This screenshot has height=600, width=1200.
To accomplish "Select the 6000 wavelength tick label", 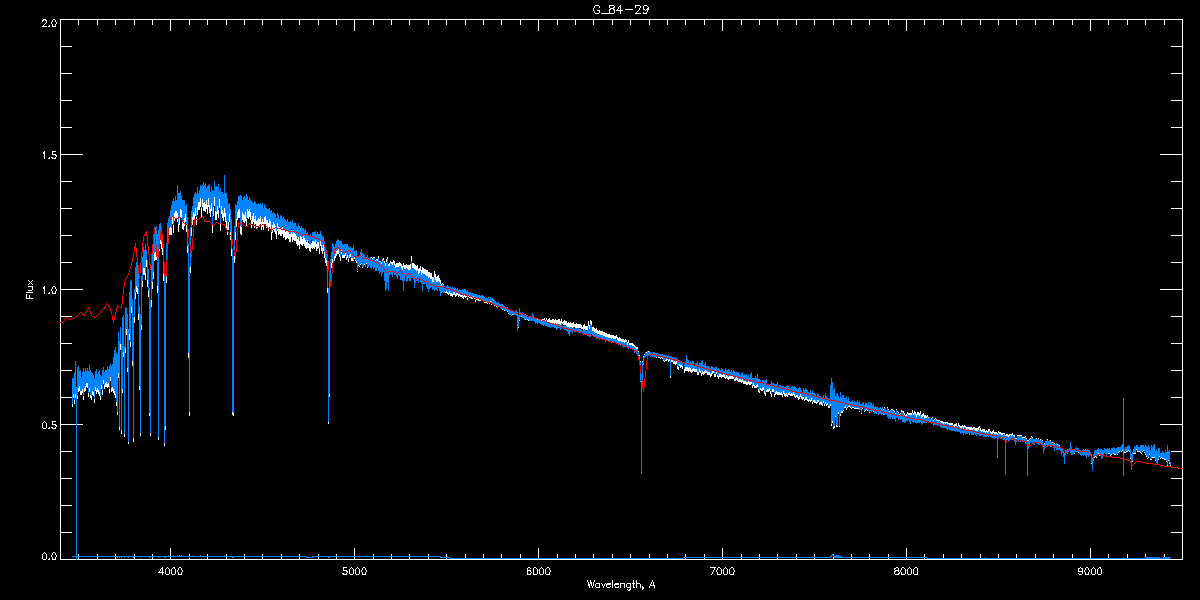I will coord(538,571).
